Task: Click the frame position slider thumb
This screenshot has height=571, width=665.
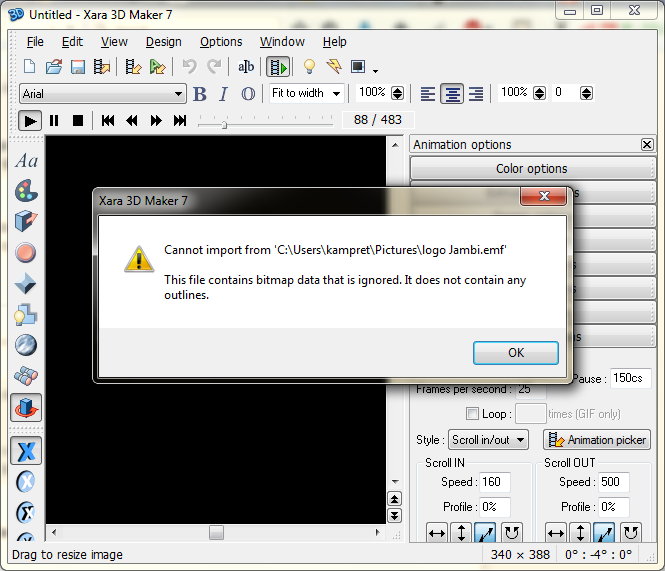Action: point(224,125)
